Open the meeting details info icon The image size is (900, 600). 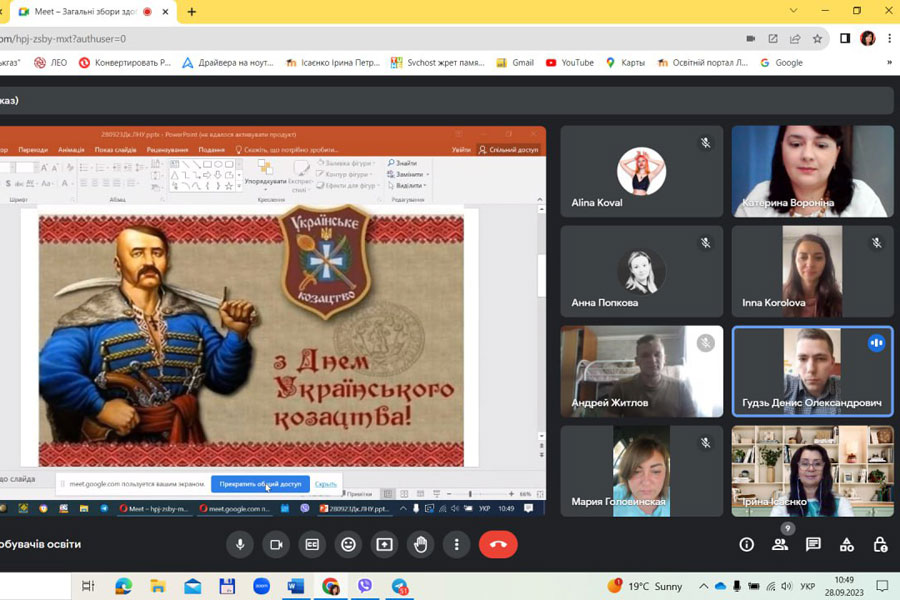coord(746,544)
